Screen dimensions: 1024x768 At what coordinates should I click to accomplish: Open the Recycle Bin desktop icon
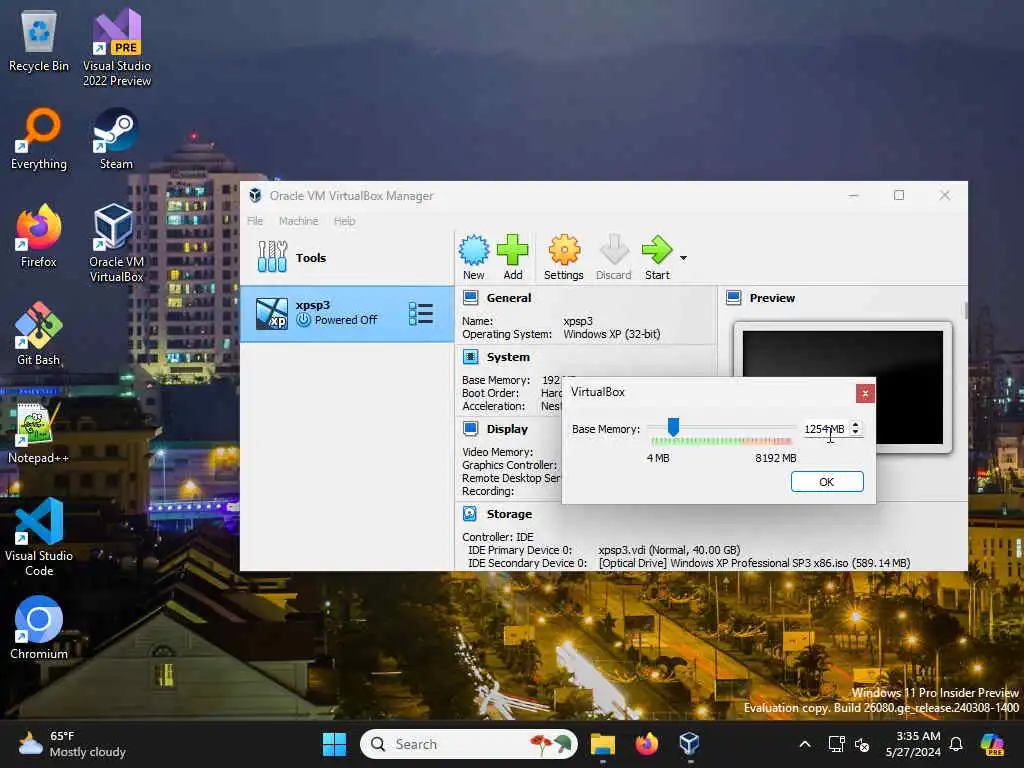point(39,40)
